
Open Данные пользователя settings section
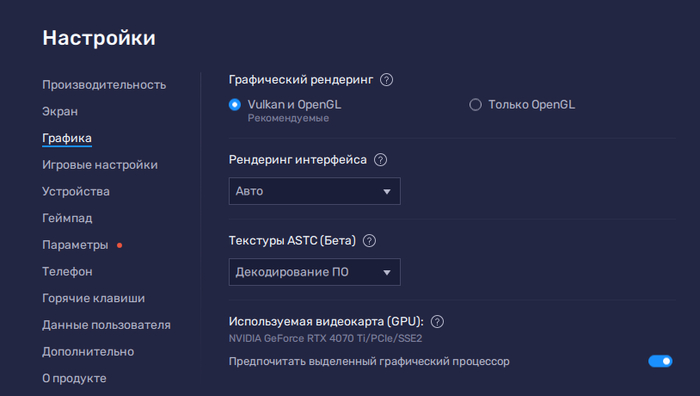coord(106,325)
